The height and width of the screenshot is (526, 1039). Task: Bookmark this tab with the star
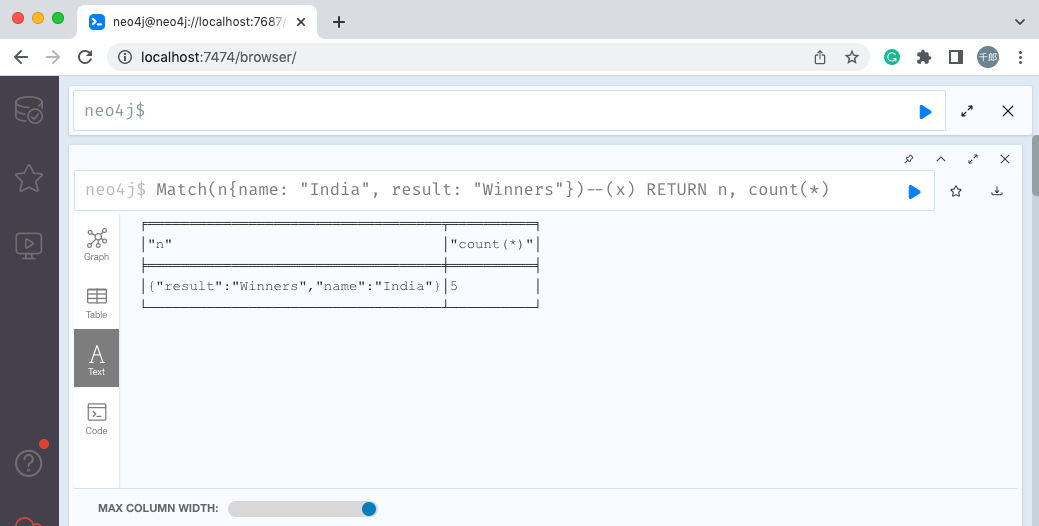[852, 57]
